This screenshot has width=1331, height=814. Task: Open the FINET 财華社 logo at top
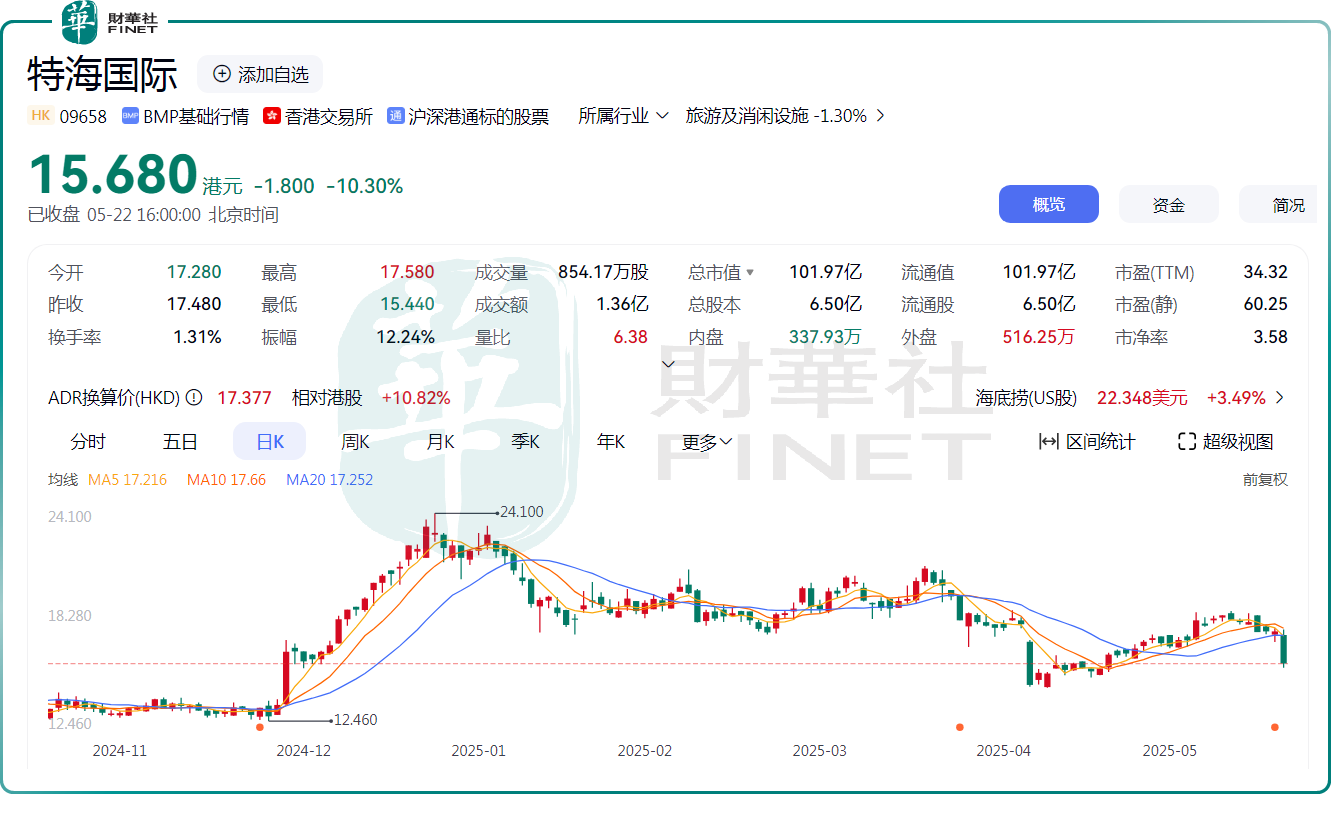click(109, 22)
